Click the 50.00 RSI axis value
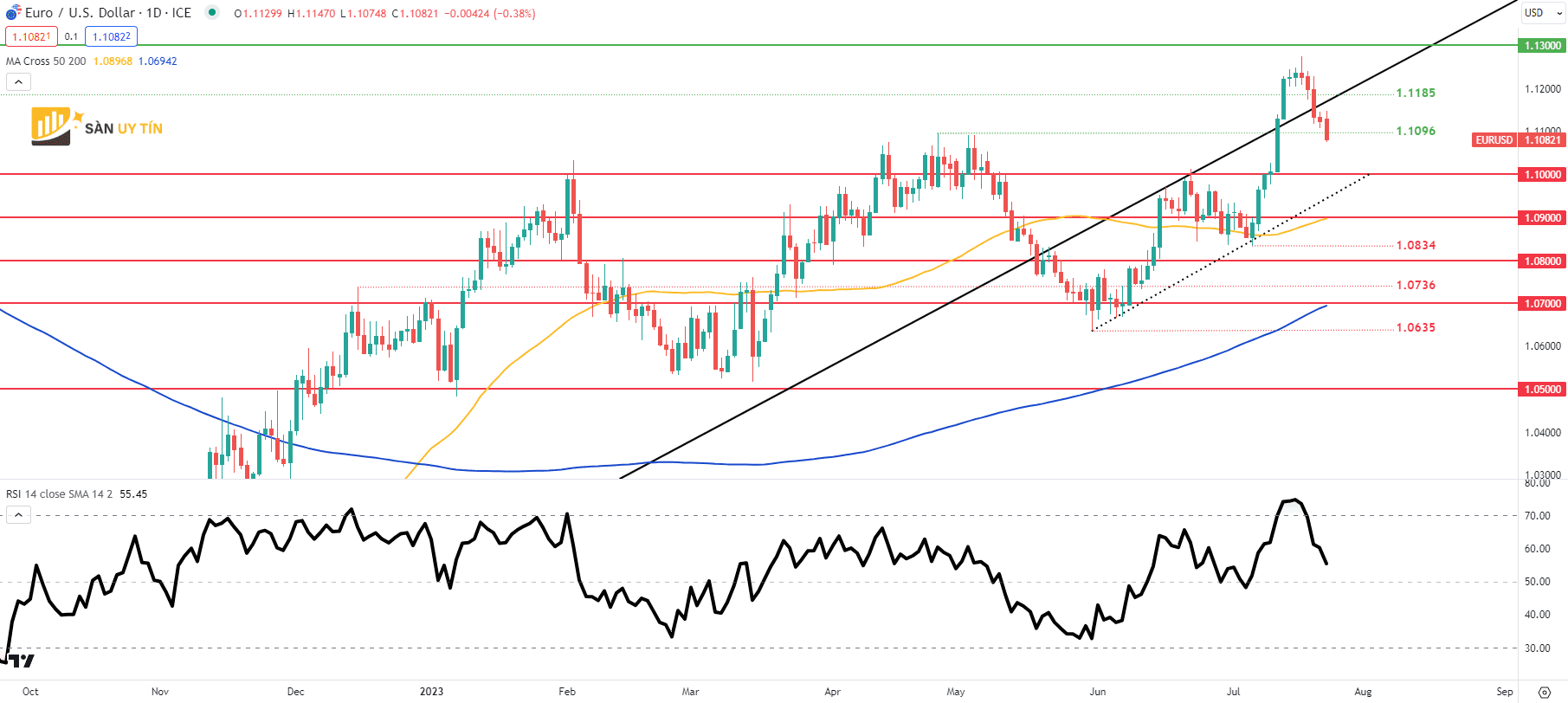The width and height of the screenshot is (1568, 703). [1538, 582]
